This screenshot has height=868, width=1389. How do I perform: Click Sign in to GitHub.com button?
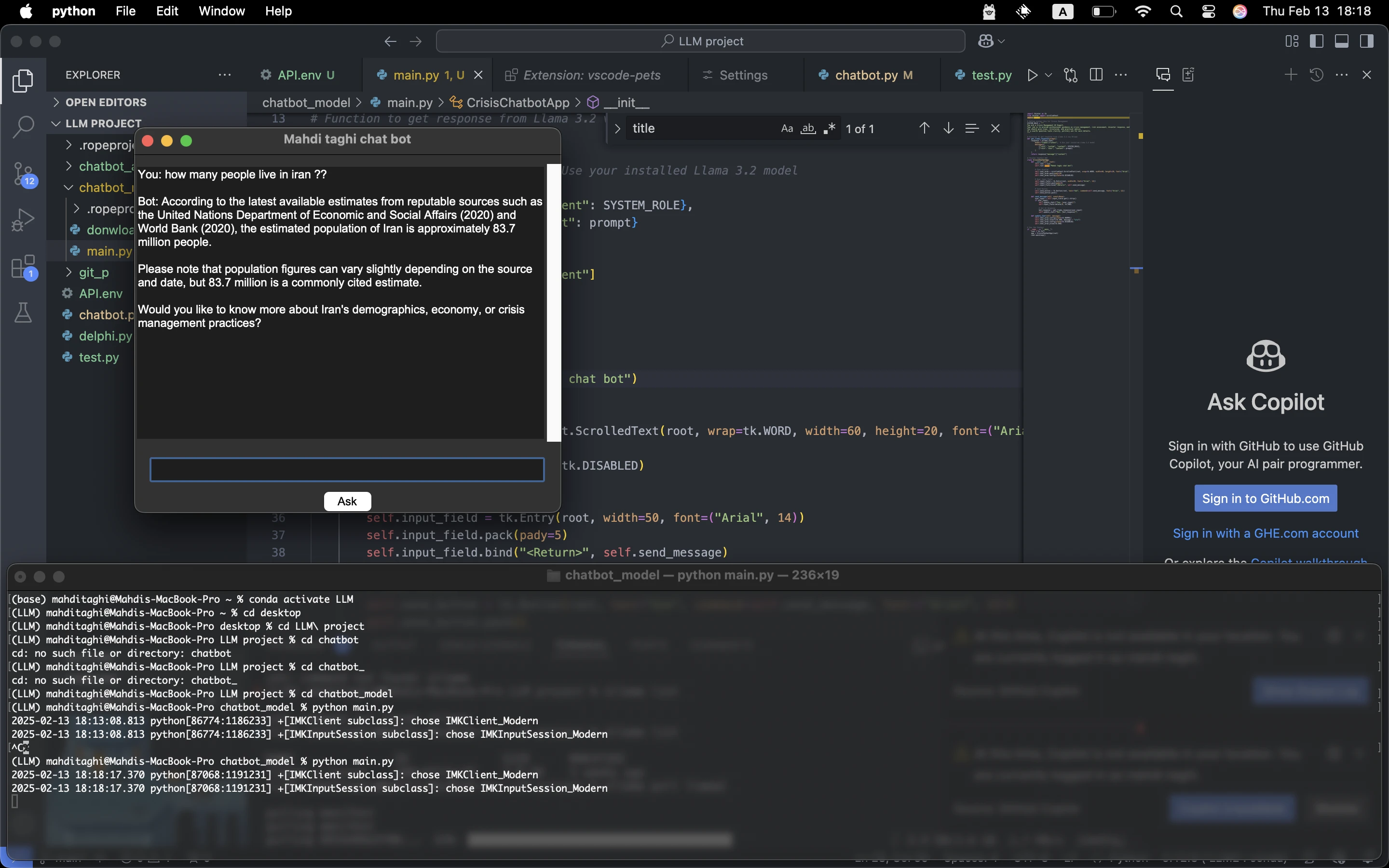(1265, 498)
